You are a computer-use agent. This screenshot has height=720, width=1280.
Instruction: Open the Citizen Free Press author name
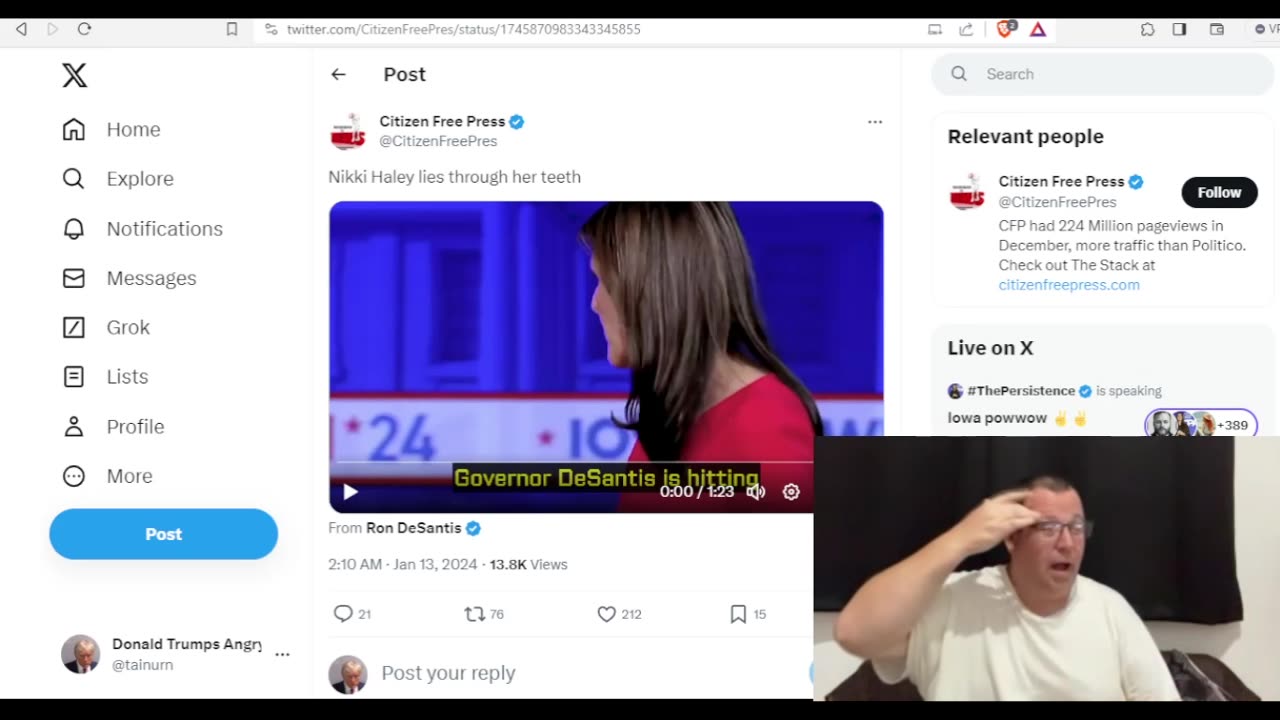[442, 121]
